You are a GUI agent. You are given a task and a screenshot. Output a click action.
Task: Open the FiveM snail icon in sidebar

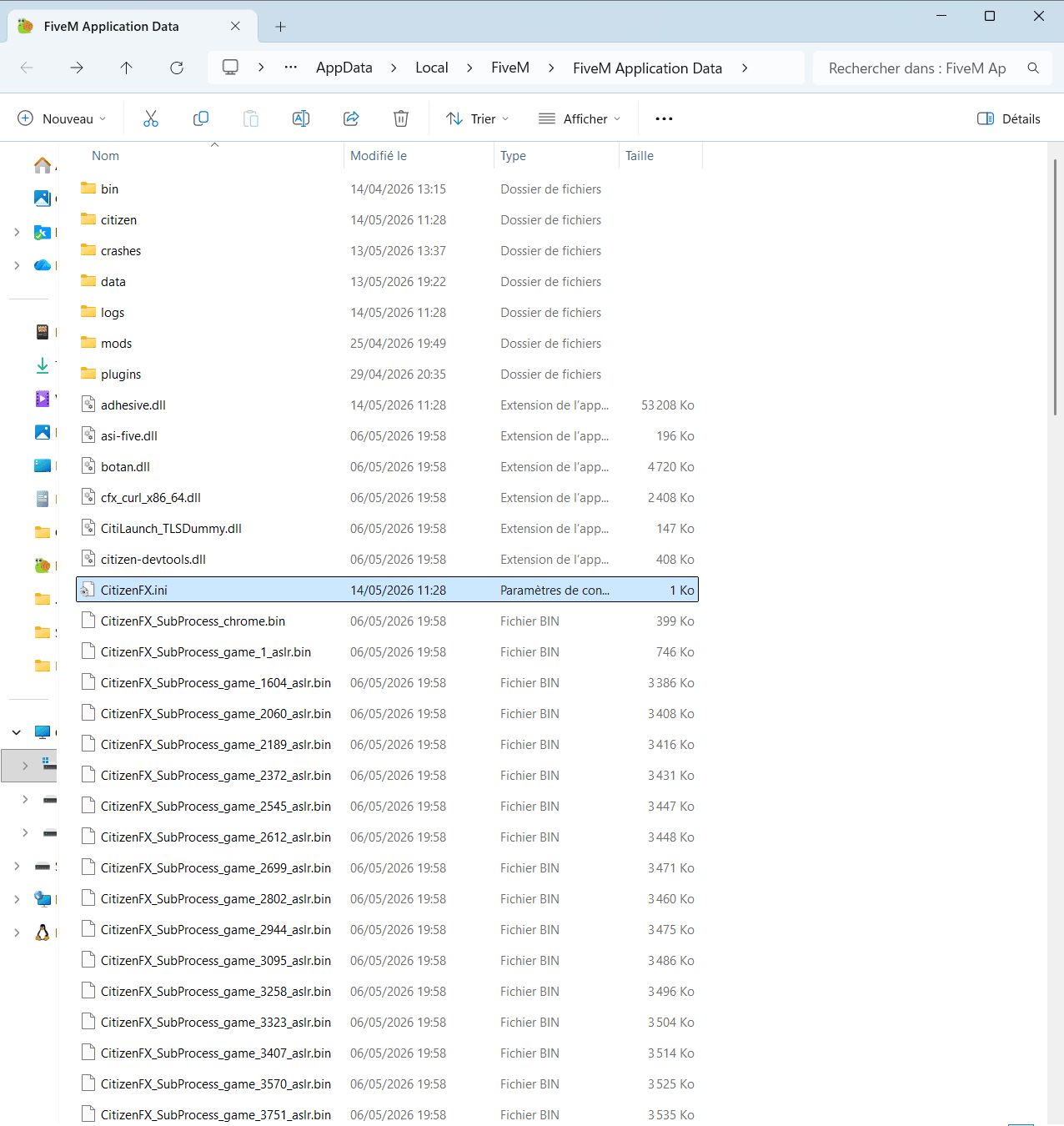[x=43, y=565]
